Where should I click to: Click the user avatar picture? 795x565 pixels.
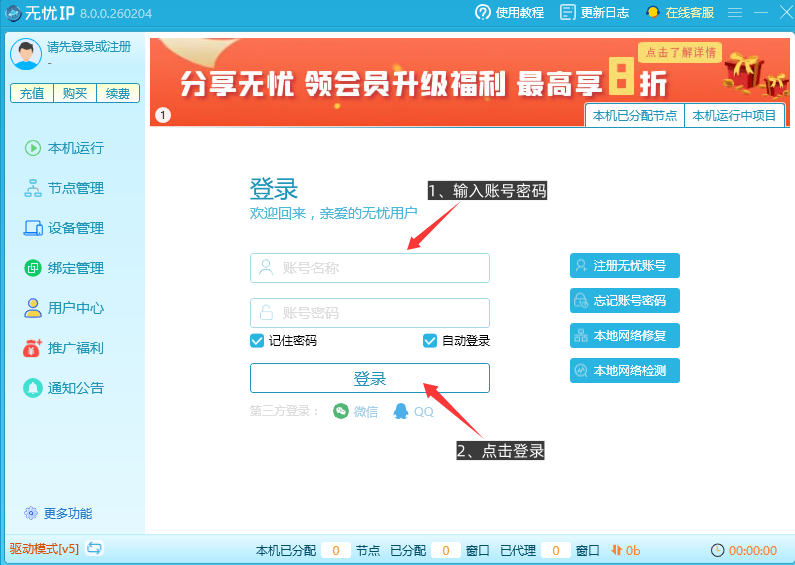(x=25, y=54)
